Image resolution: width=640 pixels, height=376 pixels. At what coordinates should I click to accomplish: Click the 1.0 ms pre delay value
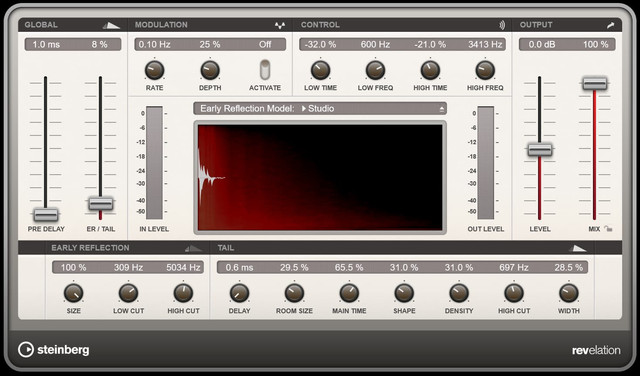click(x=46, y=44)
